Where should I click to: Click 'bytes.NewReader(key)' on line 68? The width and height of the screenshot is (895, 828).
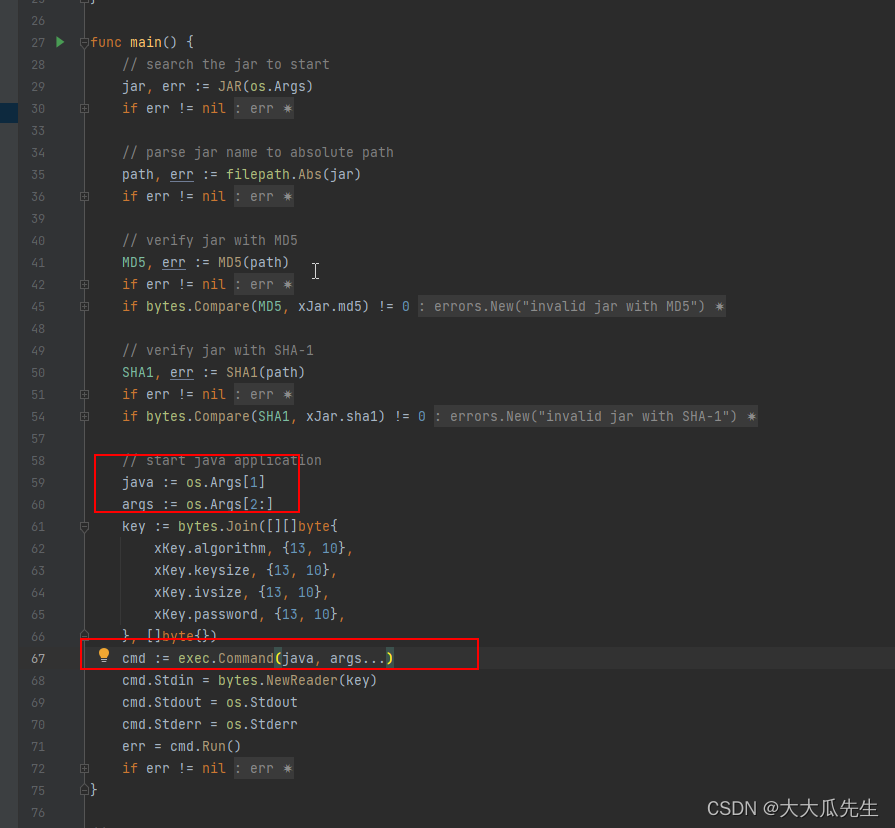[x=297, y=680]
